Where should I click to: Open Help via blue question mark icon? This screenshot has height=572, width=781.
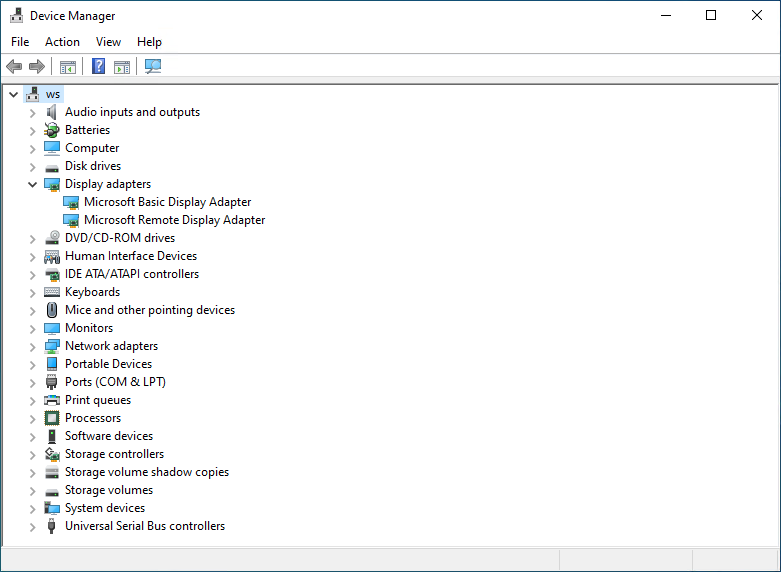(98, 67)
